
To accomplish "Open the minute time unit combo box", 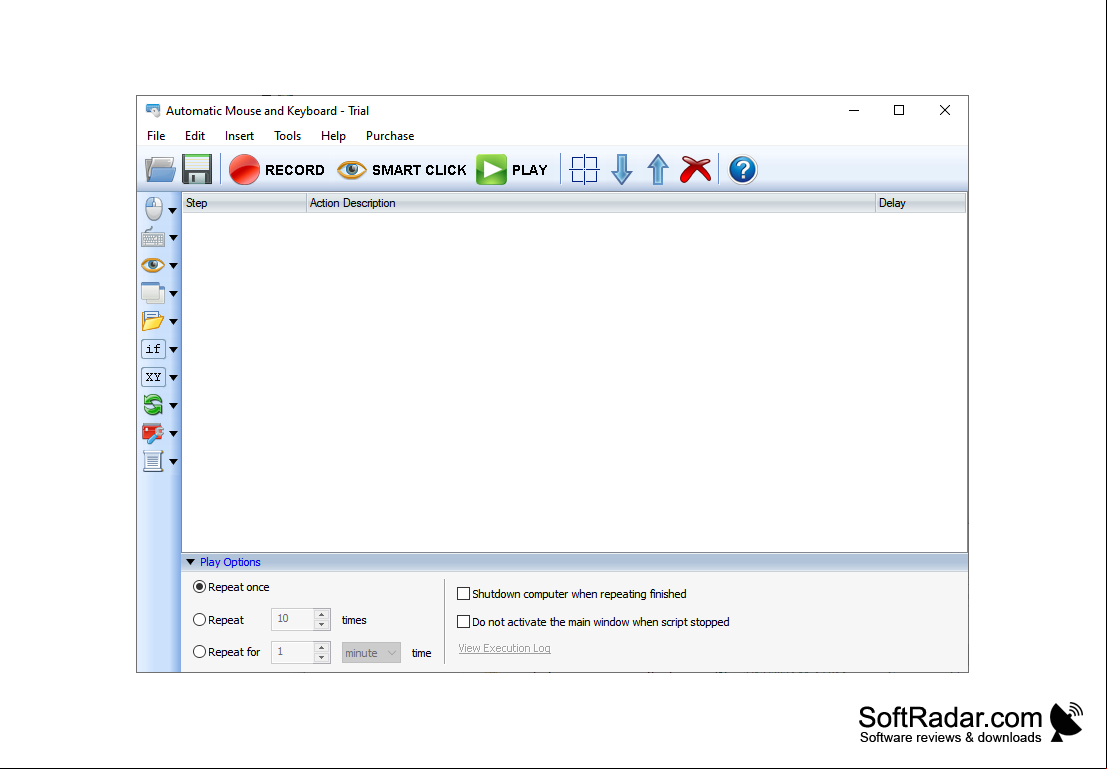I will pyautogui.click(x=371, y=652).
